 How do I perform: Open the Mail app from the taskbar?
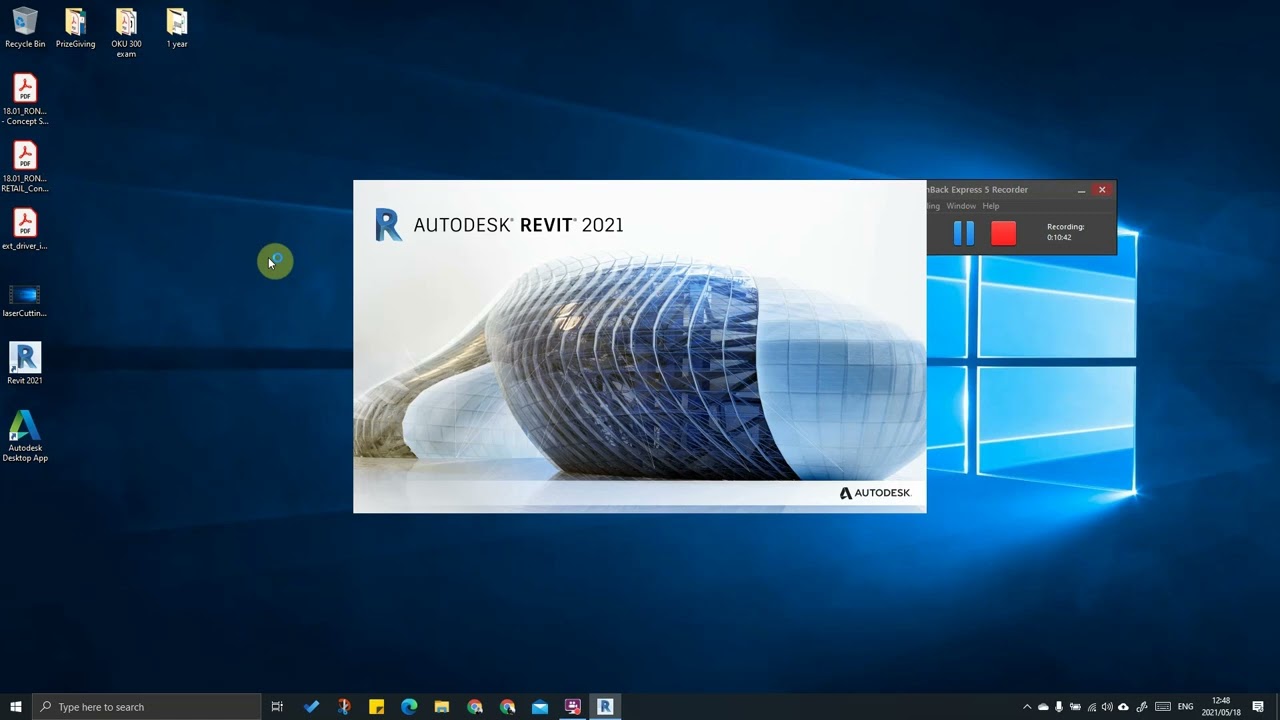point(540,707)
